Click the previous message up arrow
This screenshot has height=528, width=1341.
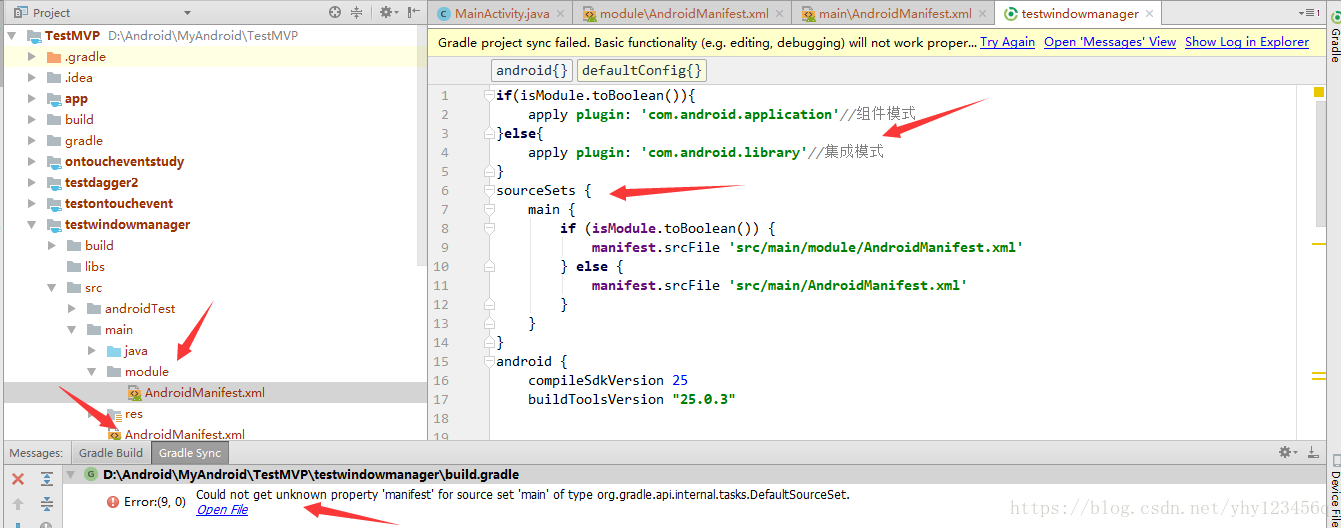click(x=17, y=503)
